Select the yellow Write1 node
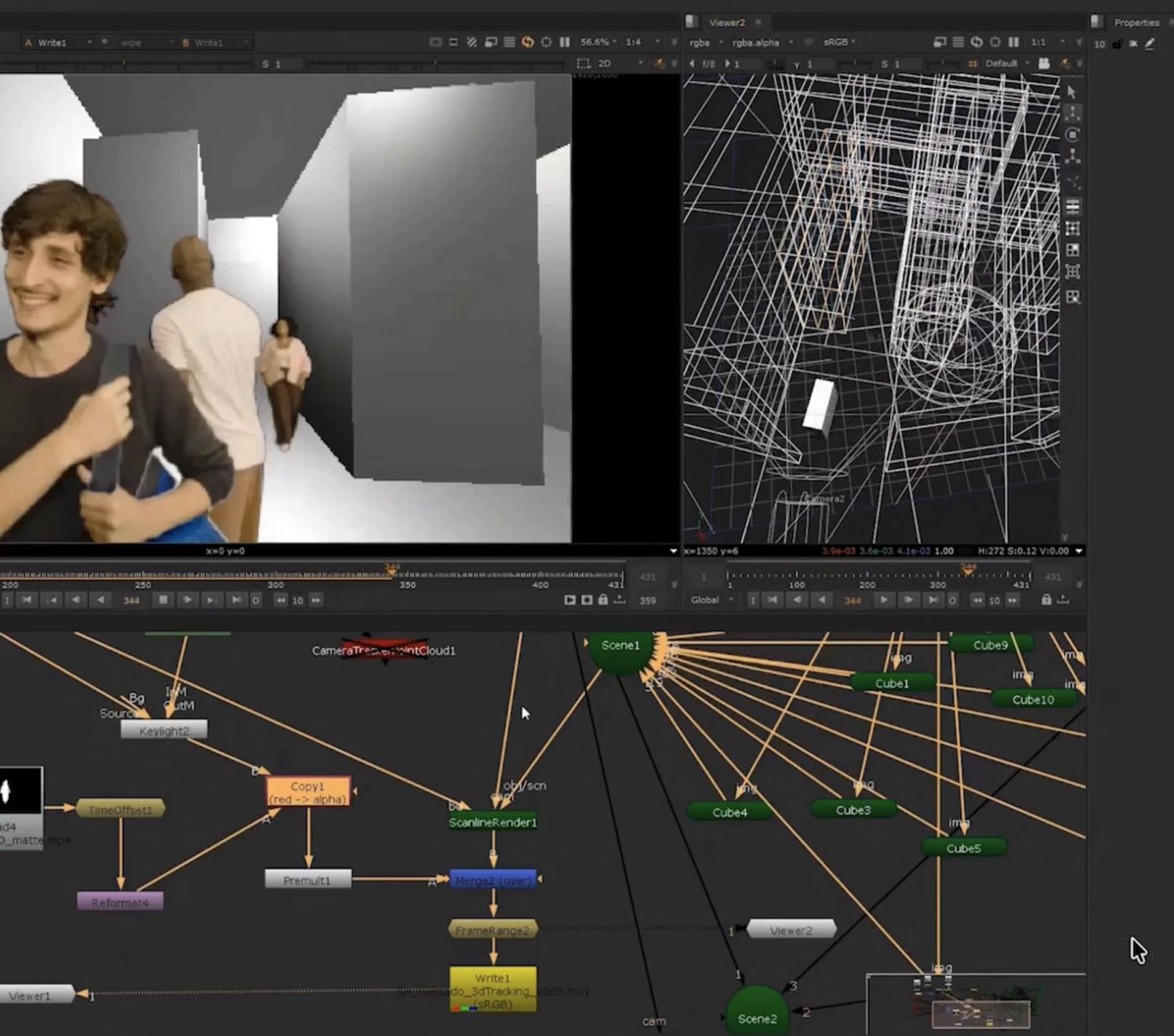This screenshot has height=1036, width=1174. pos(493,990)
